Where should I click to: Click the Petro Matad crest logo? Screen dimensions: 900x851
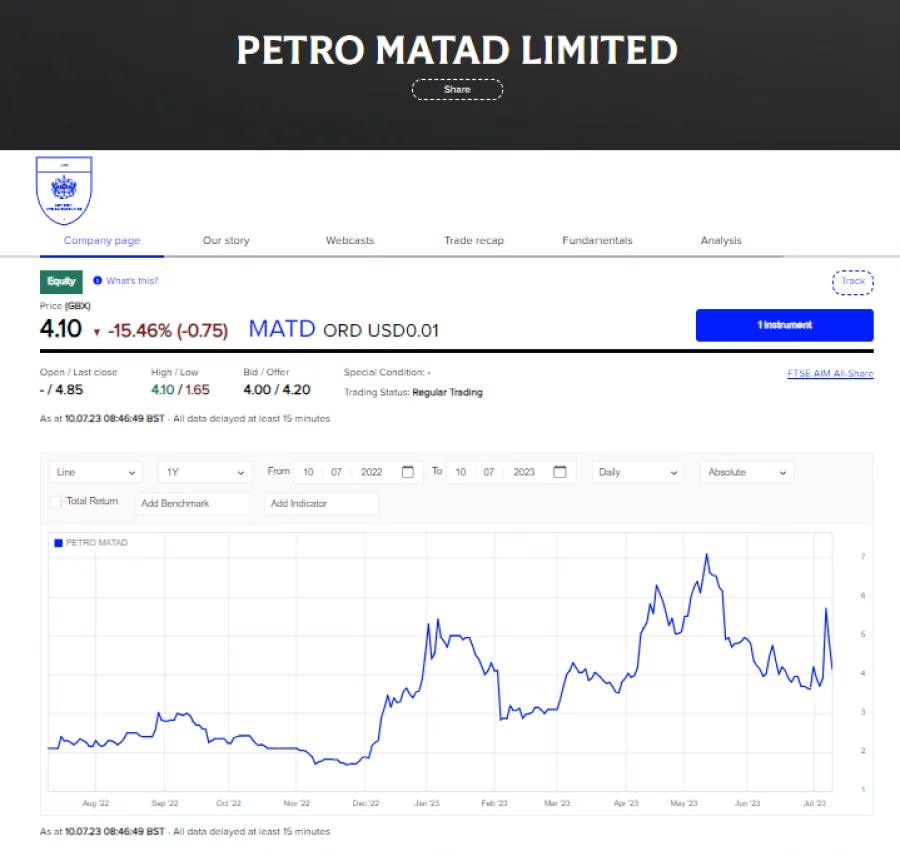tap(63, 188)
